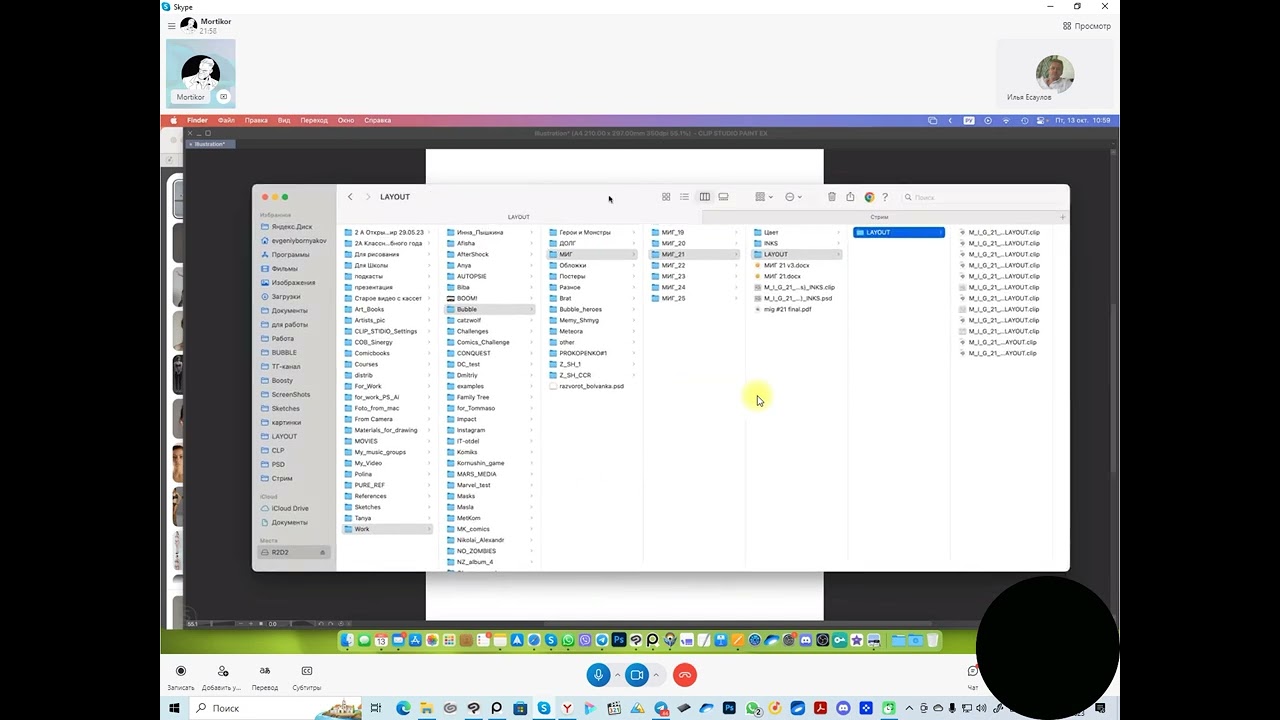The image size is (1280, 720).
Task: Select the razvorot_bolvanka.psd file
Action: [x=591, y=386]
